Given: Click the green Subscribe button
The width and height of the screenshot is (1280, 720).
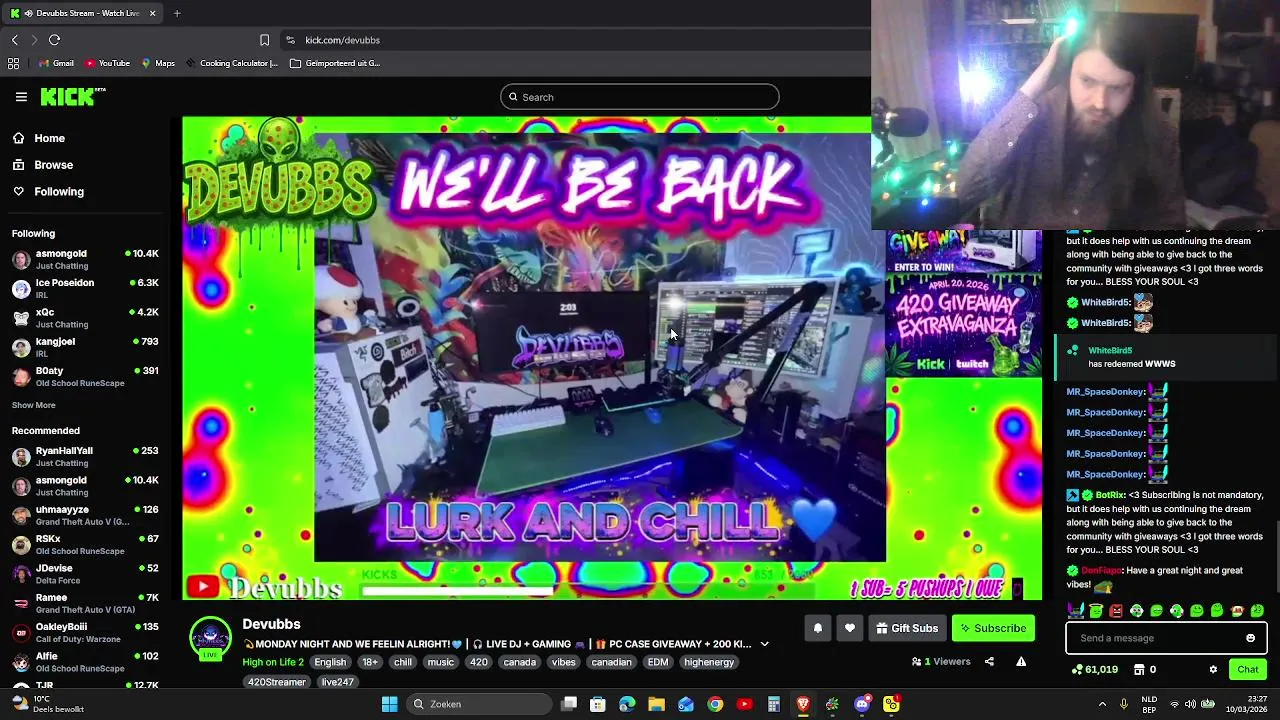Looking at the screenshot, I should [993, 628].
